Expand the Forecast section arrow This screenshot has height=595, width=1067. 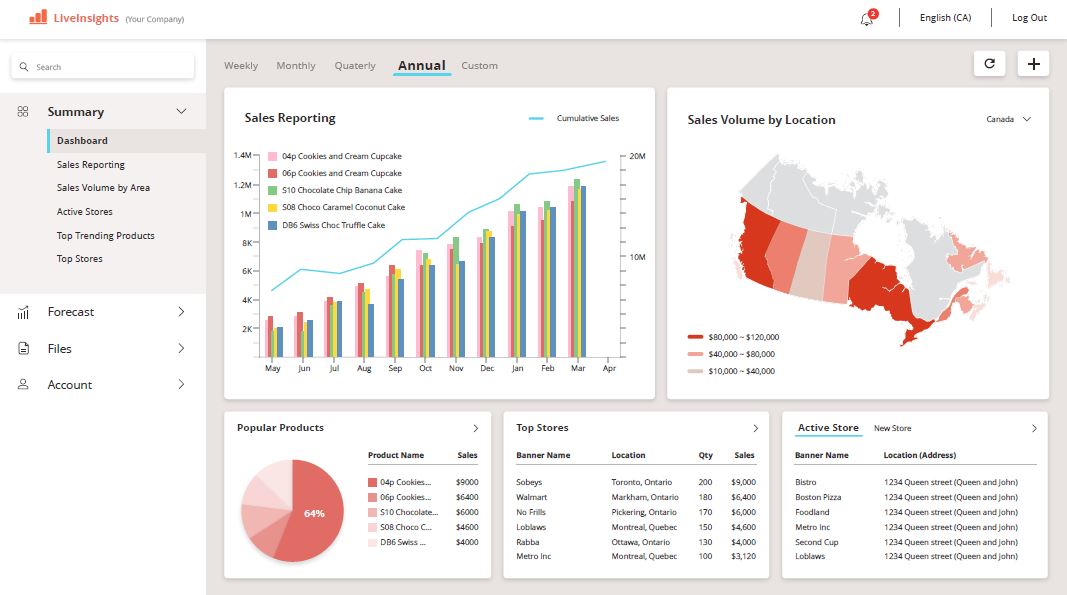click(181, 312)
